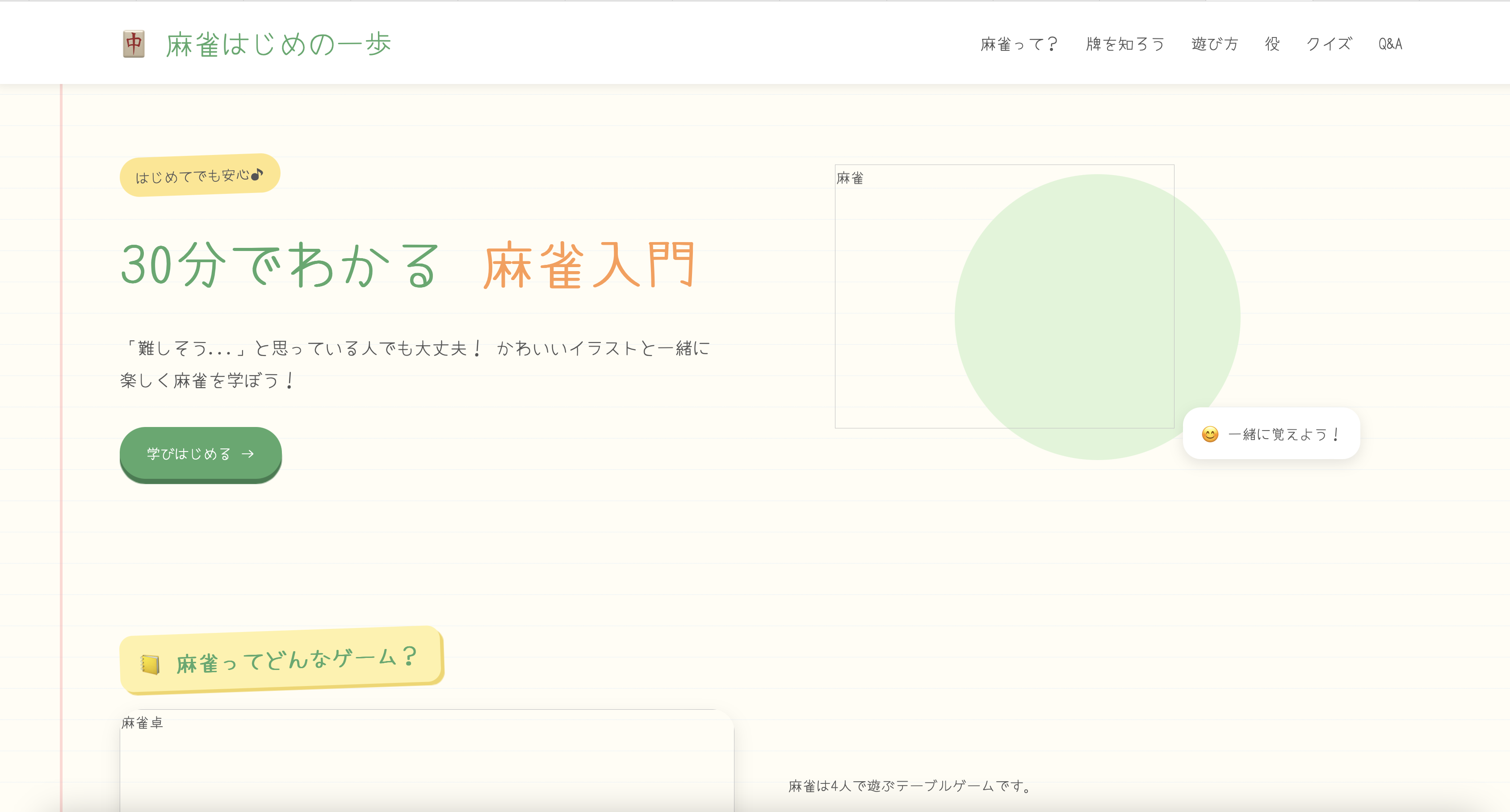Open the 麻雀って？ nav item
This screenshot has height=812, width=1510.
click(1019, 44)
